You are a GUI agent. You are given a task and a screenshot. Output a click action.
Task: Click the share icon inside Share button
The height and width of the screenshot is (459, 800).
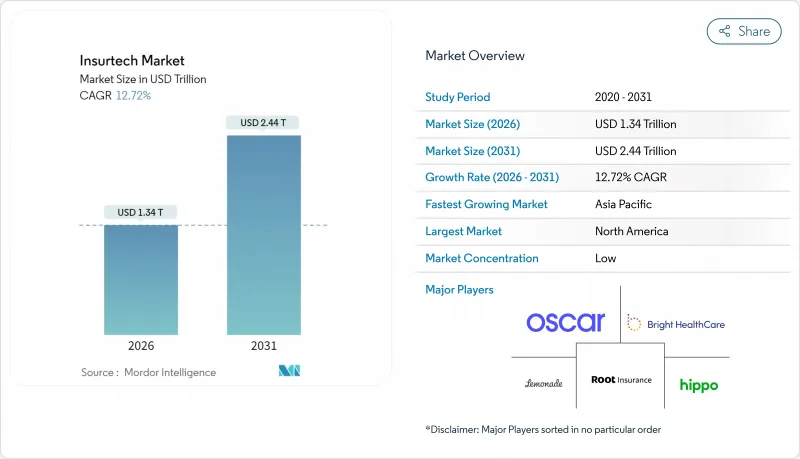(x=724, y=31)
